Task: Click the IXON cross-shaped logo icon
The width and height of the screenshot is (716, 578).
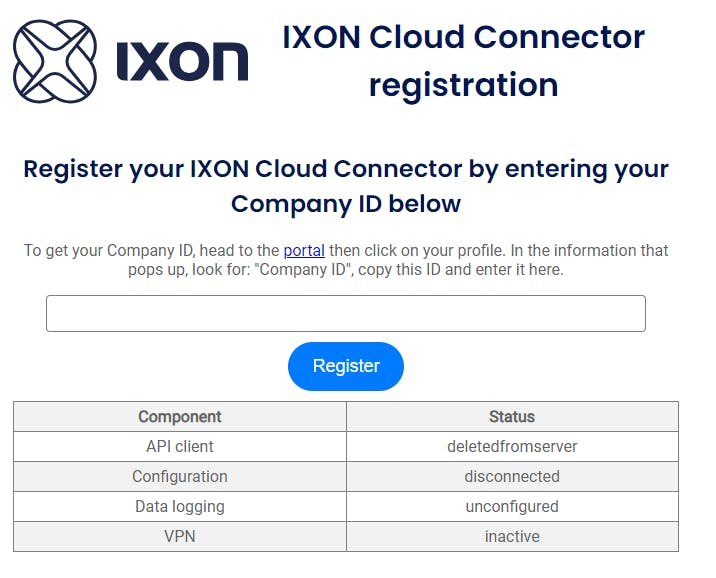Action: [55, 61]
